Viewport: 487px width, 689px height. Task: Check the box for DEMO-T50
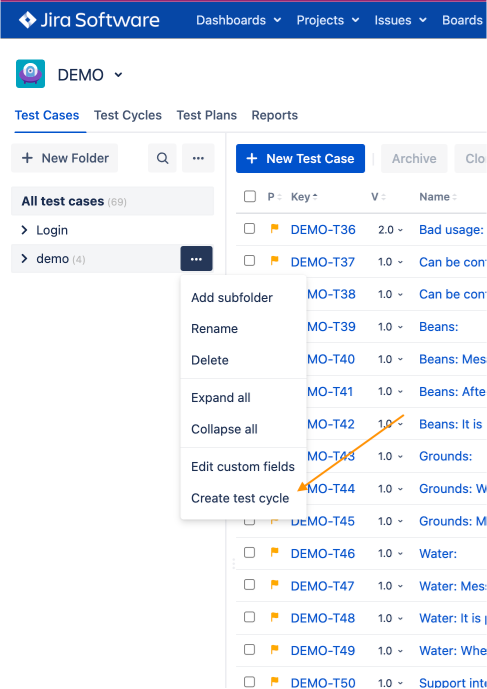[x=249, y=682]
